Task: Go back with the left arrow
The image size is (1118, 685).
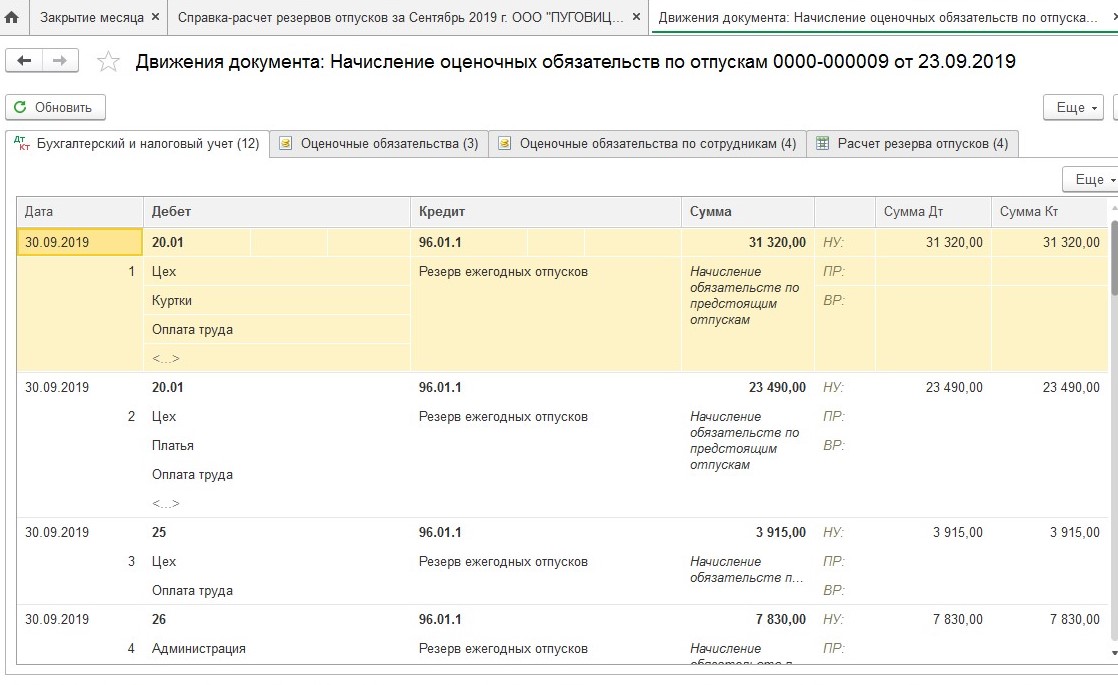Action: [x=24, y=61]
